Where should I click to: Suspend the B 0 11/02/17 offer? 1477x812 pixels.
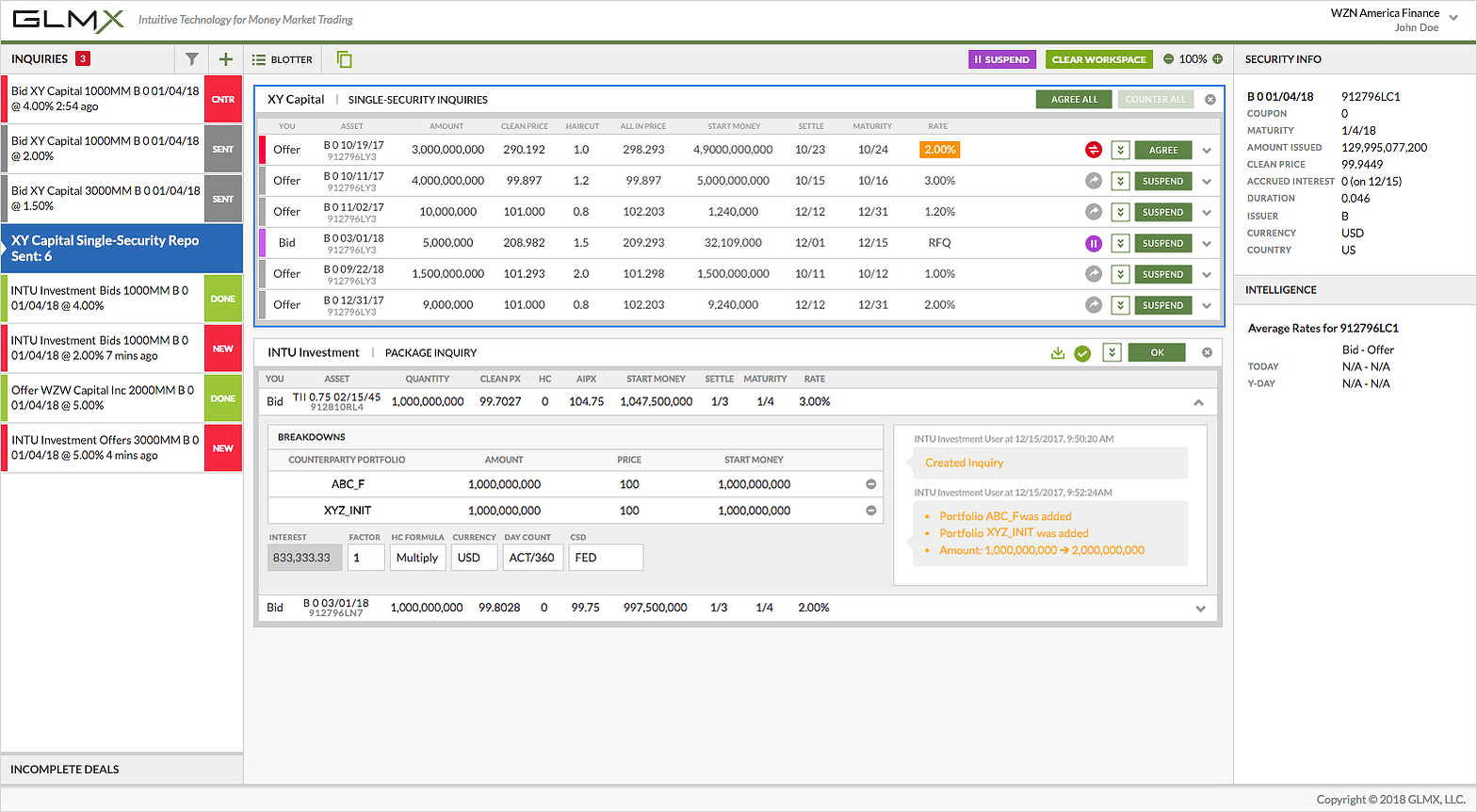pyautogui.click(x=1163, y=212)
